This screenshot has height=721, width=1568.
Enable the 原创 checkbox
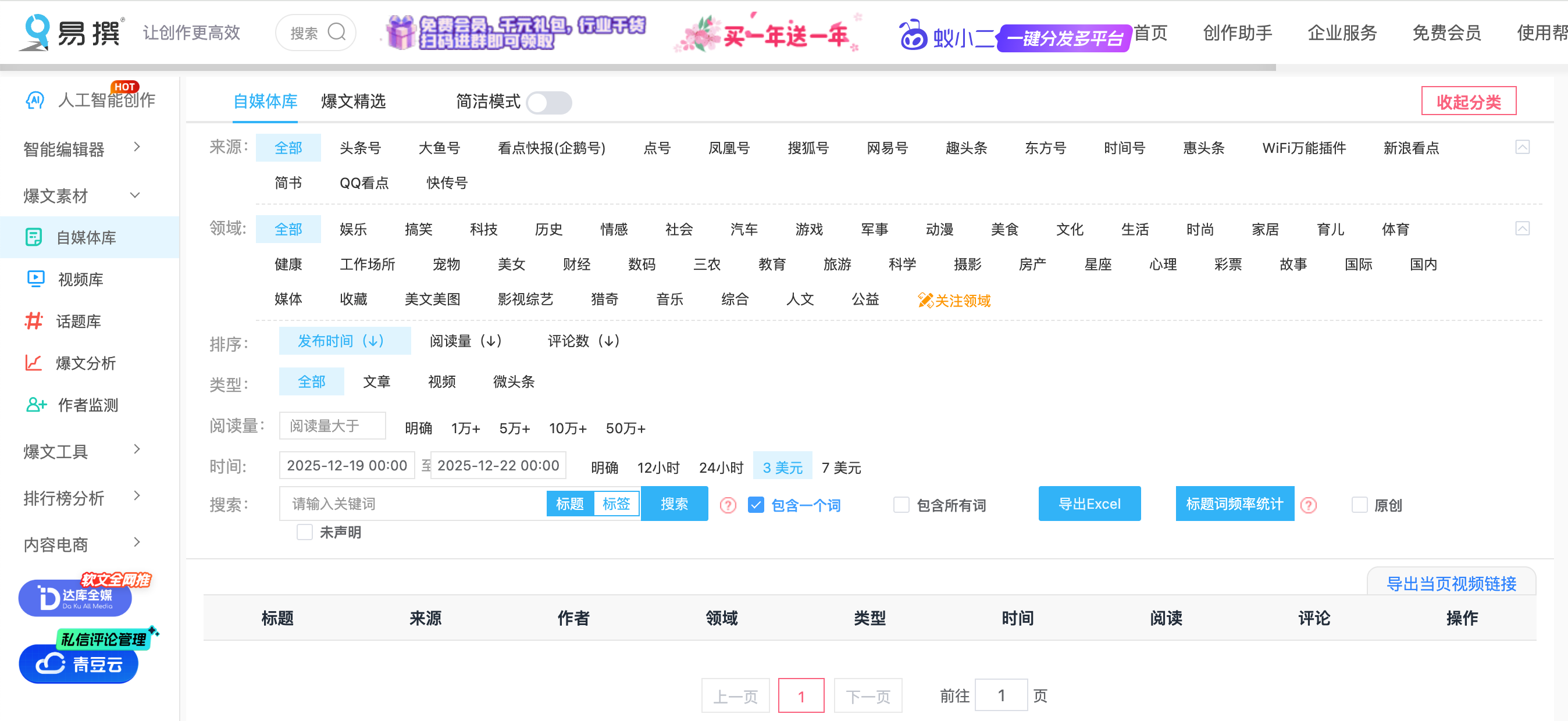pyautogui.click(x=1360, y=504)
